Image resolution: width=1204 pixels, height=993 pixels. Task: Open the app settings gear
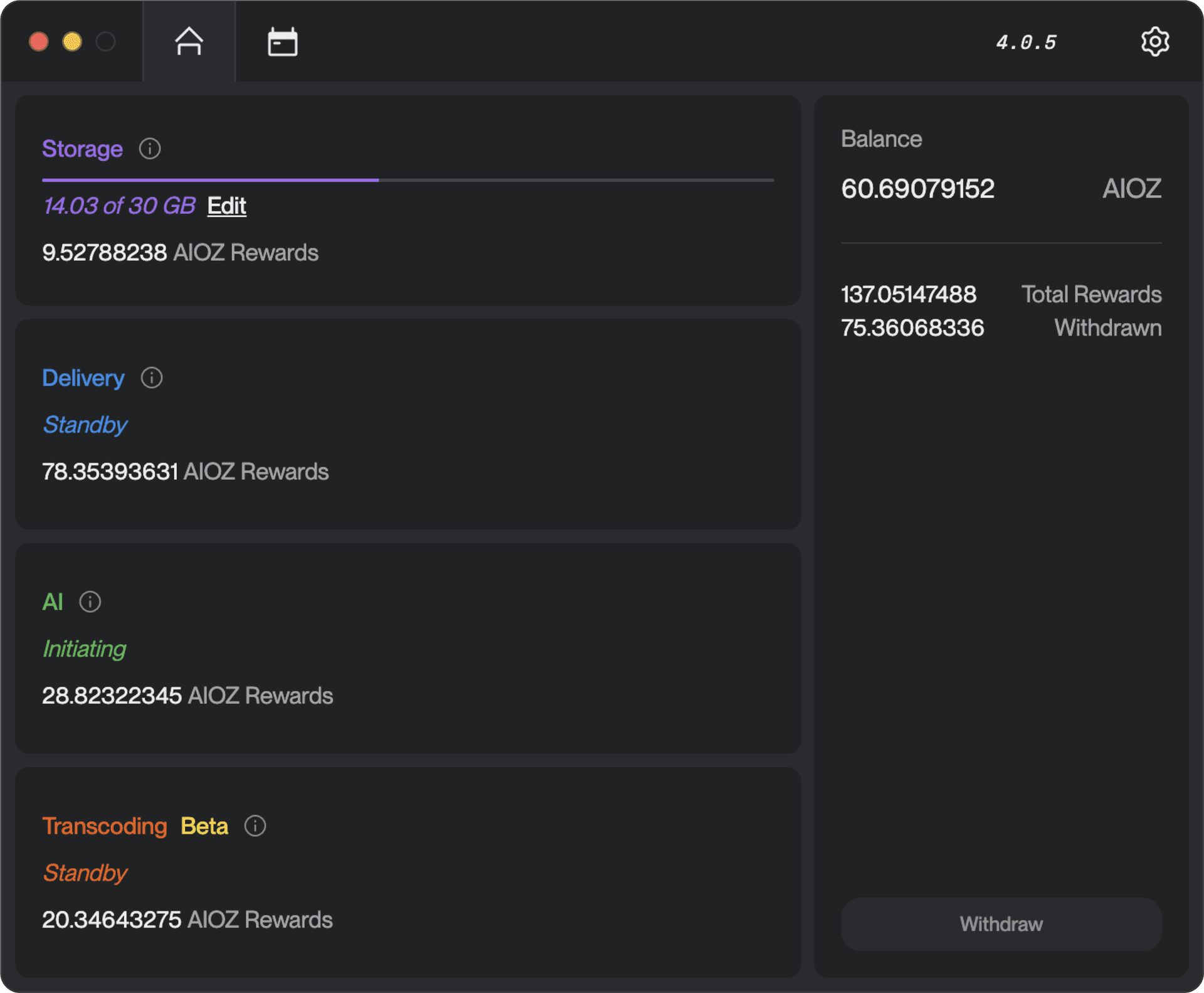click(x=1156, y=41)
